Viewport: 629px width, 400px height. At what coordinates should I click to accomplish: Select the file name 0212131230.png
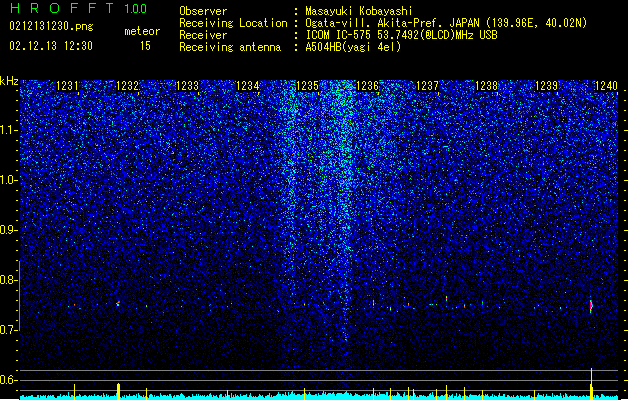click(51, 27)
